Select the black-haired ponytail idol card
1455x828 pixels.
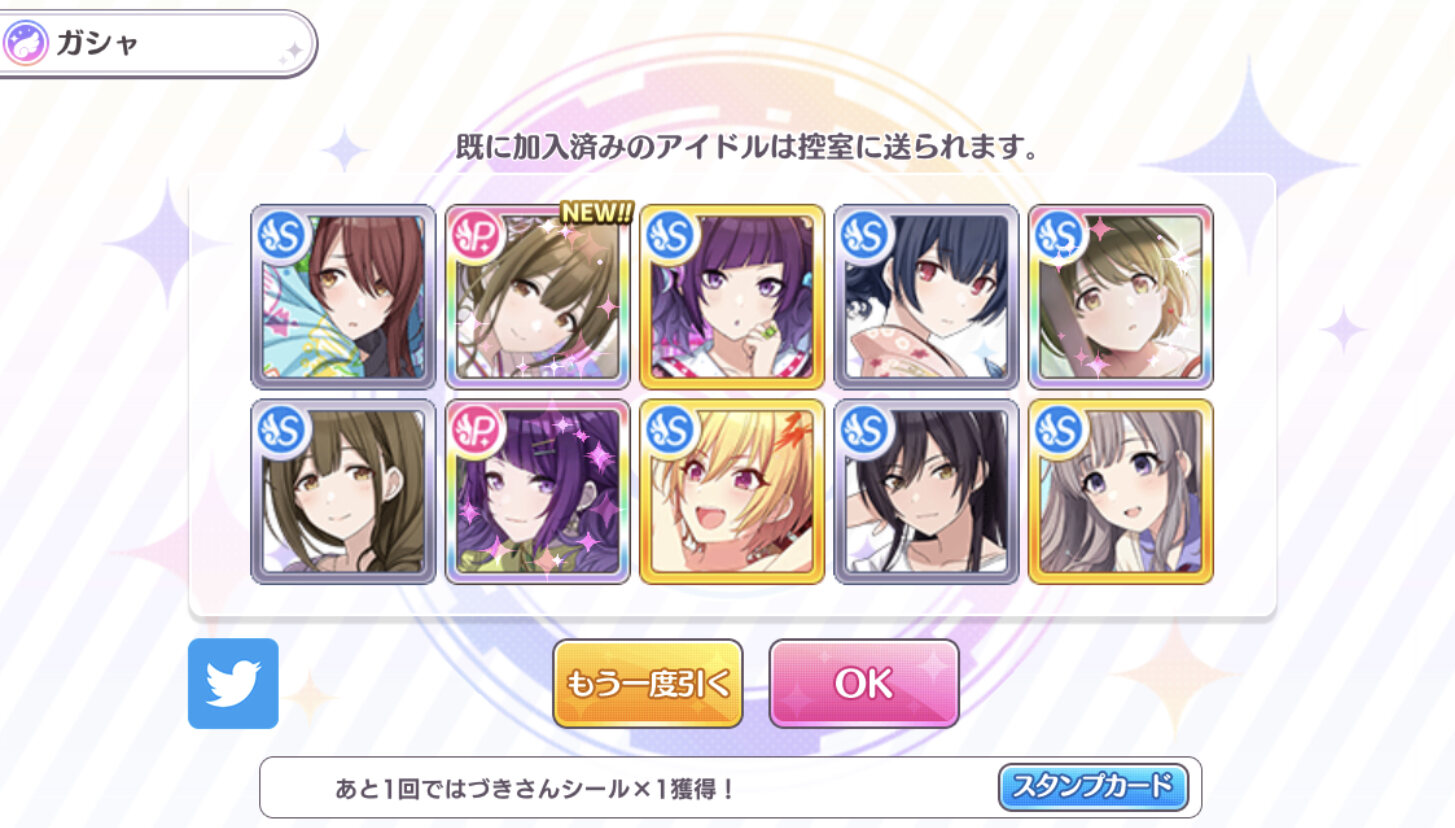coord(926,491)
